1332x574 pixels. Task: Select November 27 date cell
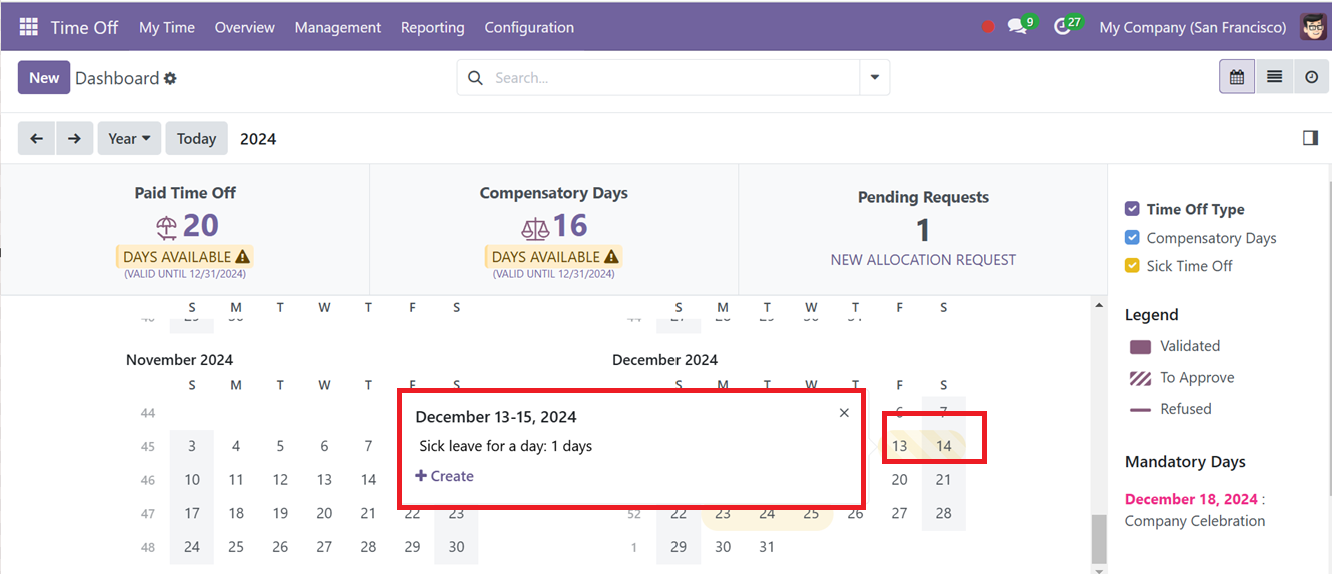click(324, 547)
